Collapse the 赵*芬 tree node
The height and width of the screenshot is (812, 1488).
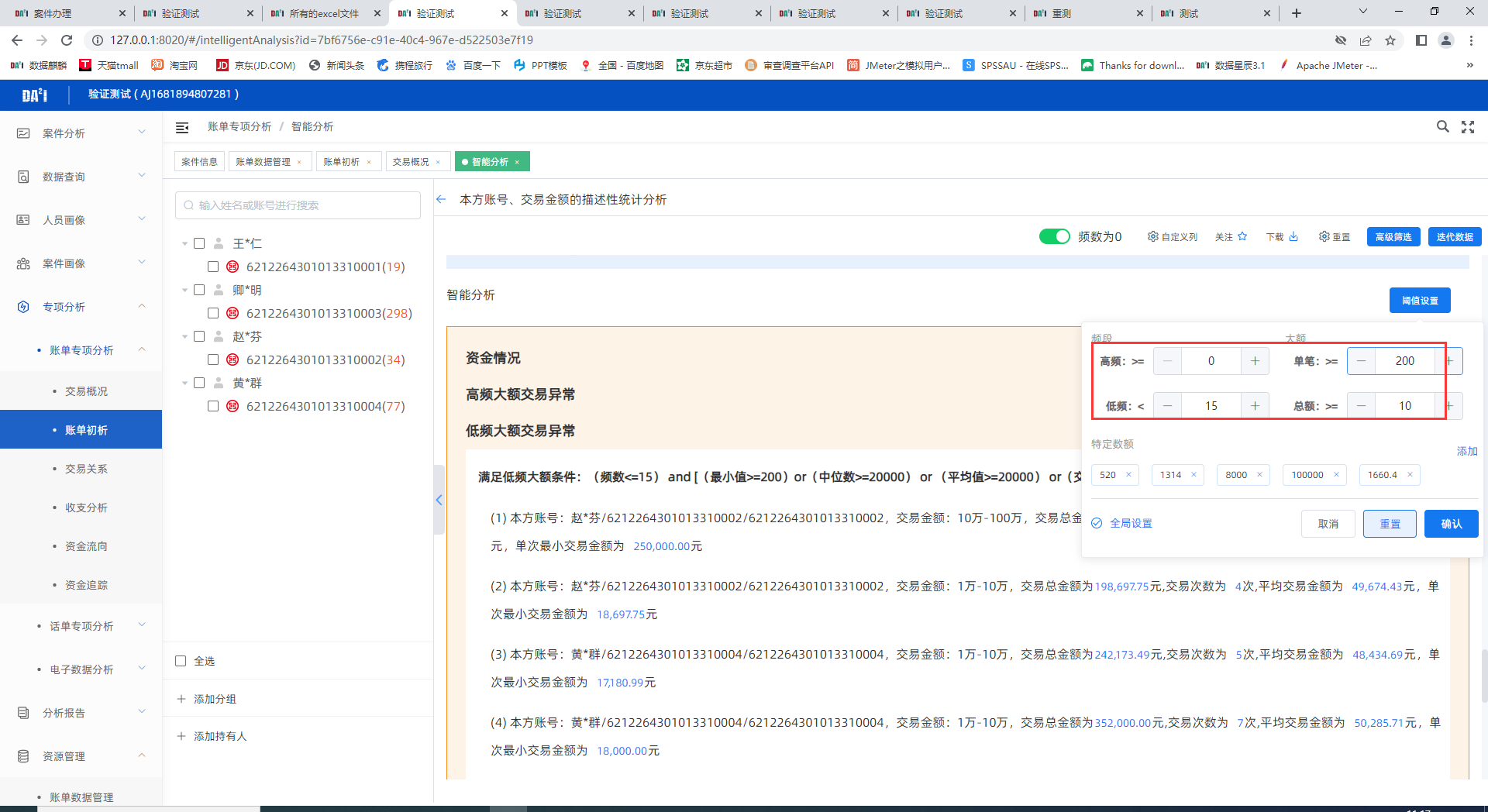coord(184,337)
